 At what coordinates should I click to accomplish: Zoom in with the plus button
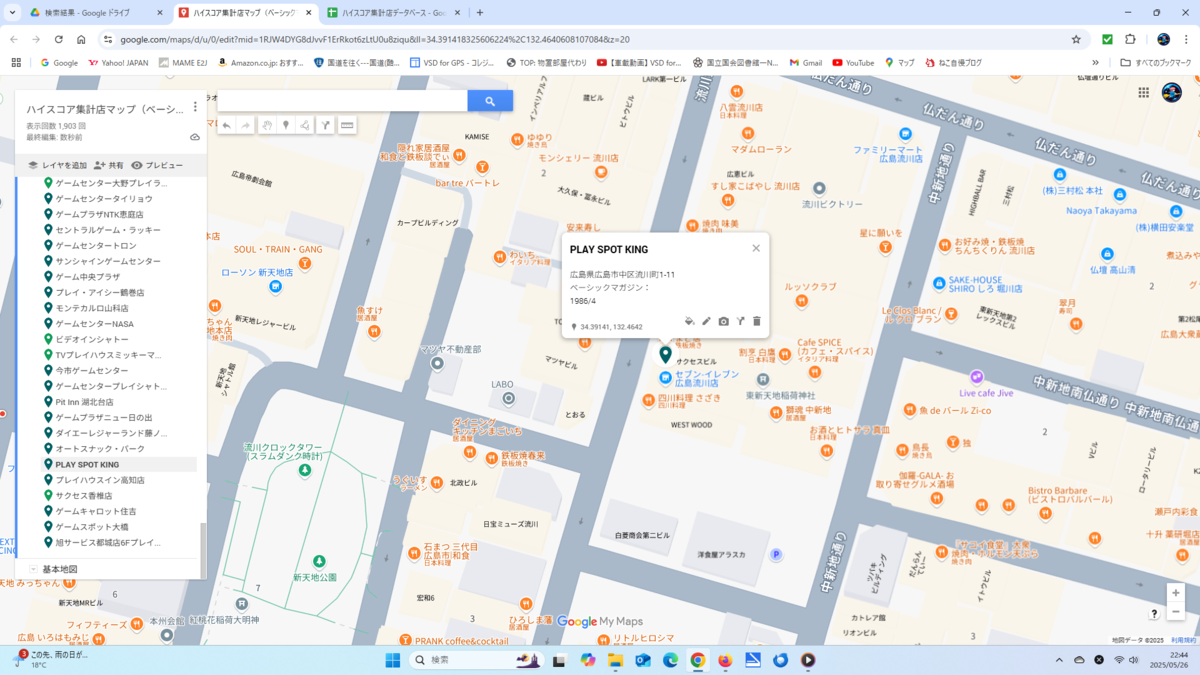click(x=1176, y=593)
